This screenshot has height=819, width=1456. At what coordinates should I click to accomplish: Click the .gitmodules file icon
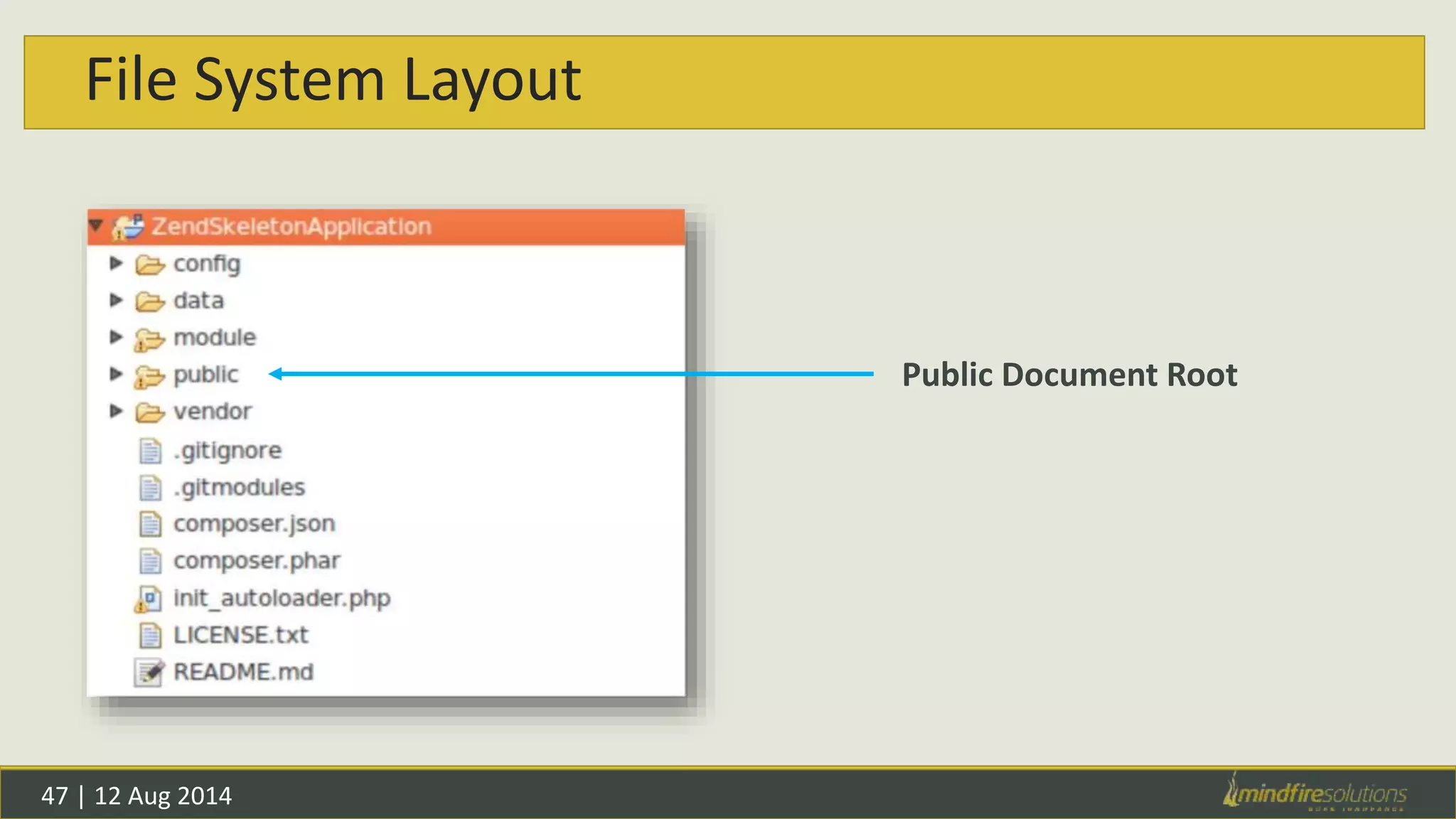(150, 488)
